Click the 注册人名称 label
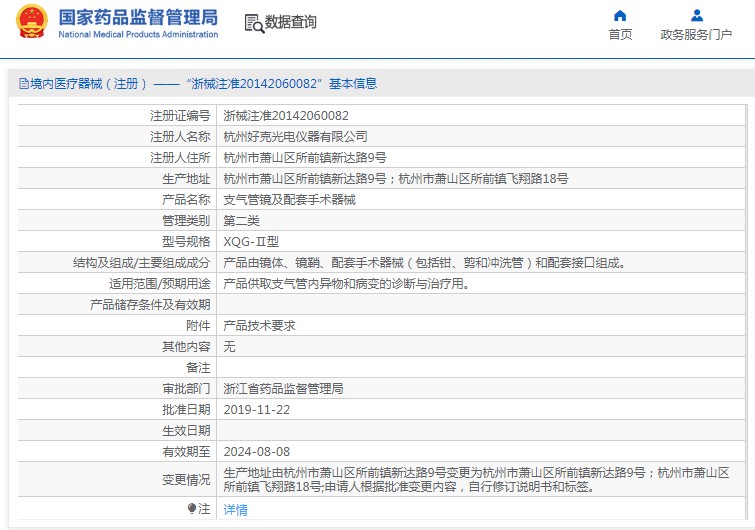 tap(180, 137)
